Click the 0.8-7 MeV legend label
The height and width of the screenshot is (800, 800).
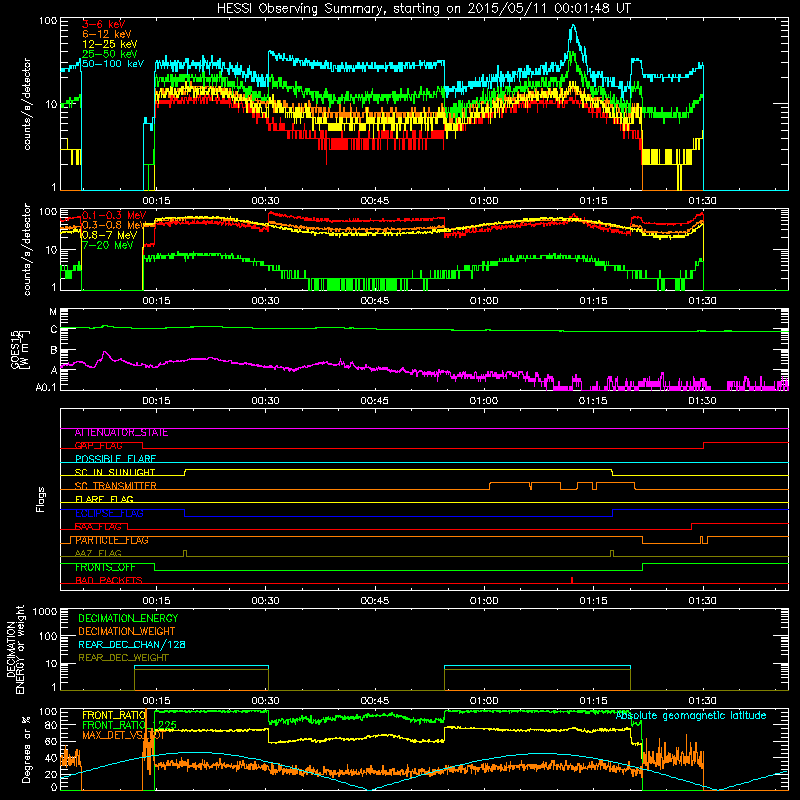pyautogui.click(x=109, y=235)
